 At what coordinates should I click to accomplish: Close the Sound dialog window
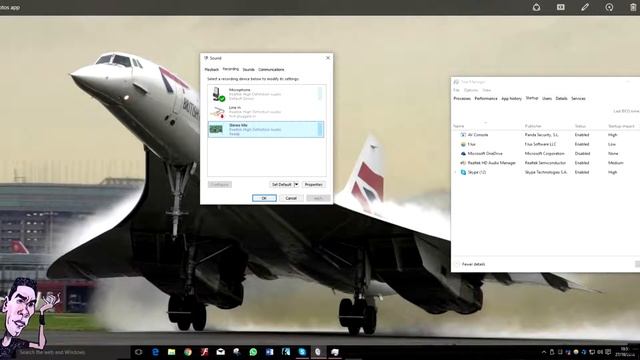point(328,58)
